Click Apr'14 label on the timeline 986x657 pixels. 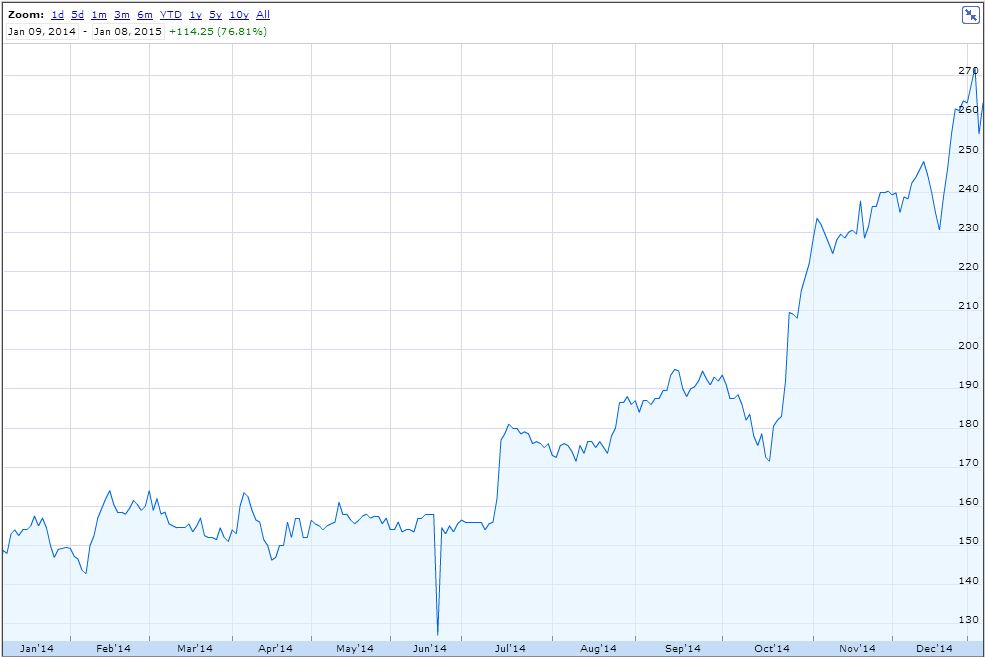[275, 649]
